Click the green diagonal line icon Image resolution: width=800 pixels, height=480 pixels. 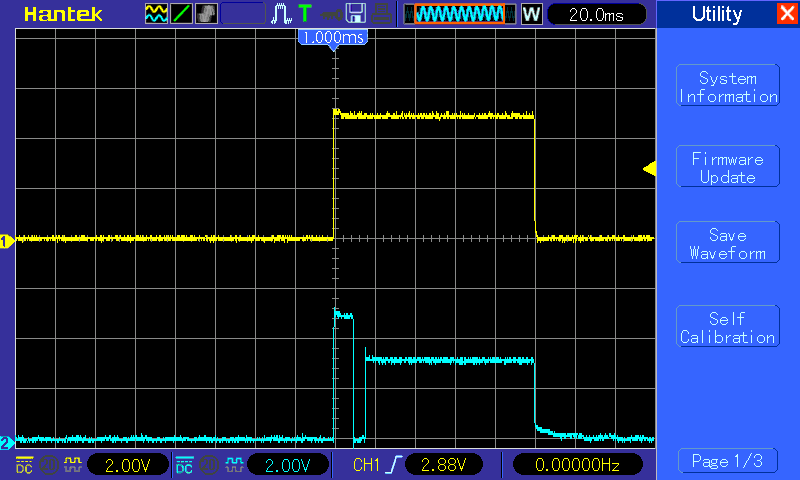(181, 14)
